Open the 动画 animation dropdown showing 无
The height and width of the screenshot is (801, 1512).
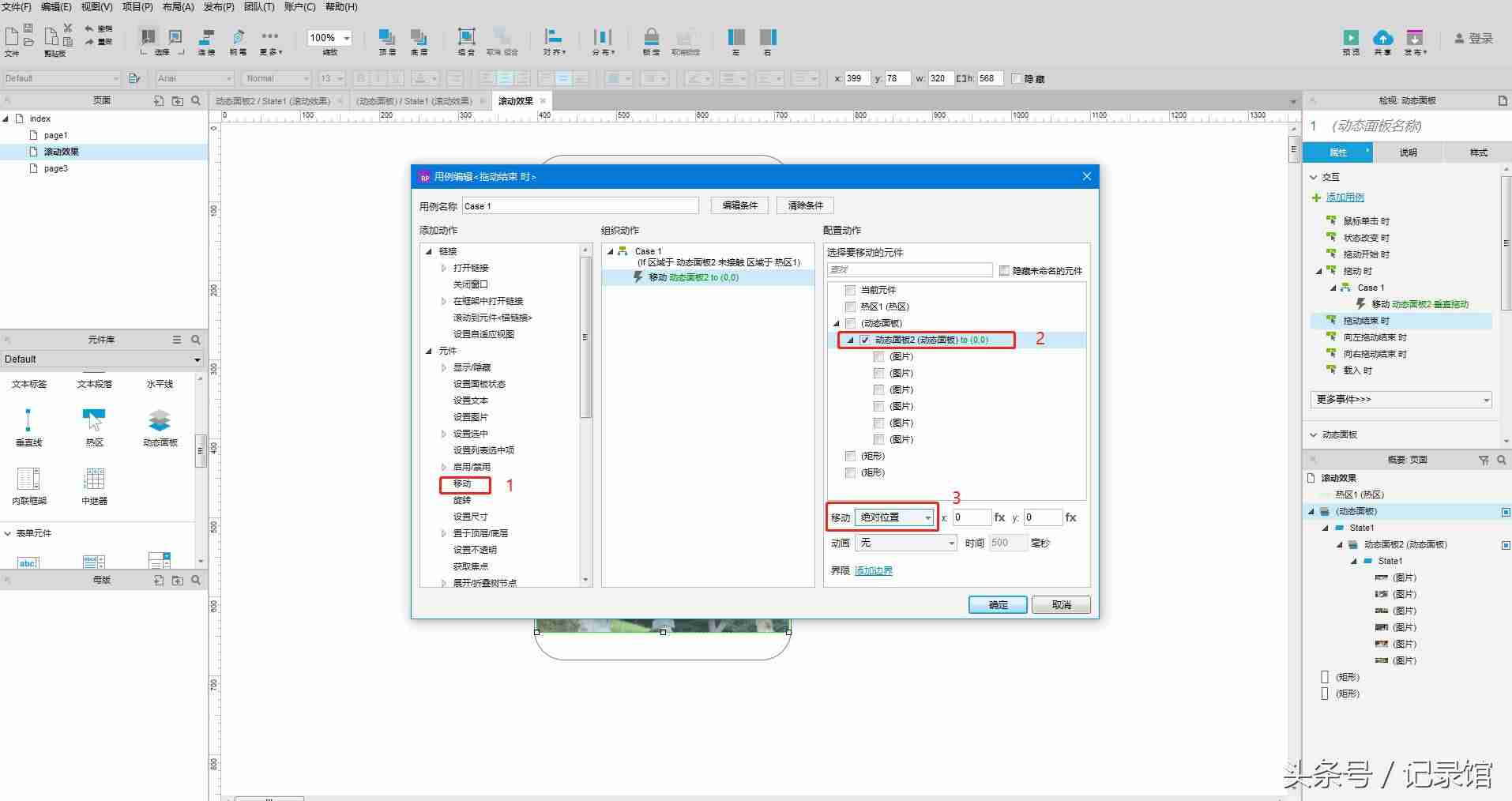pos(906,543)
